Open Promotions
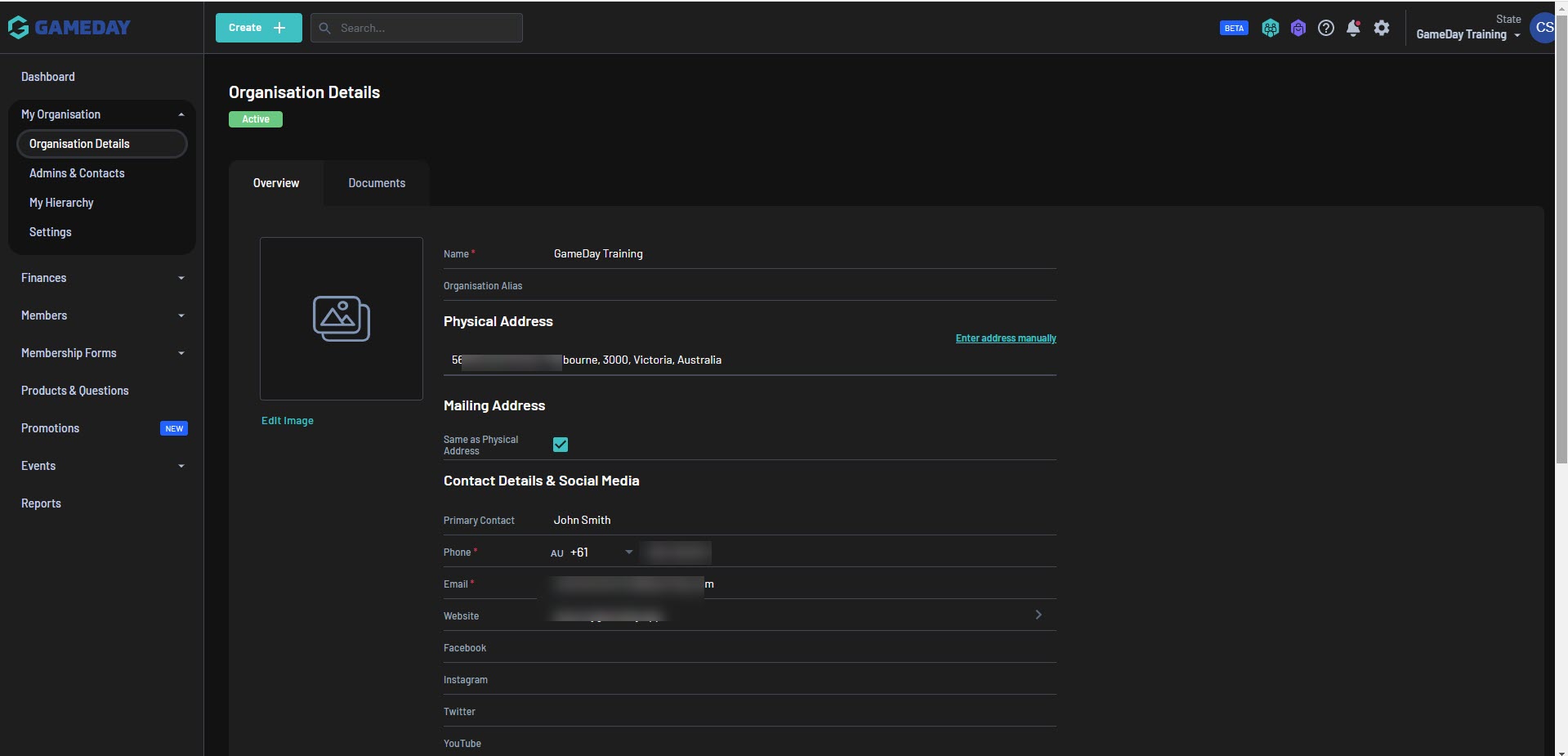The height and width of the screenshot is (756, 1568). pyautogui.click(x=51, y=428)
